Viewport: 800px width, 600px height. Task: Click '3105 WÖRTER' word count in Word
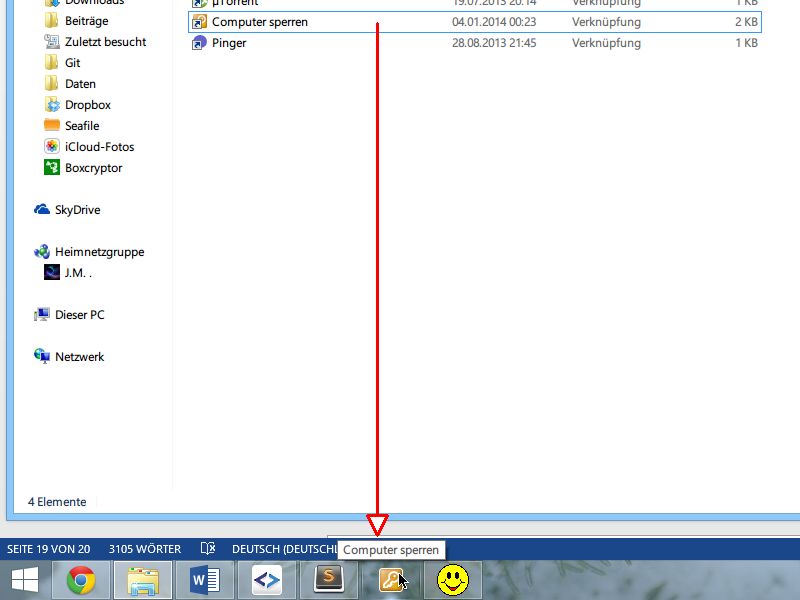(145, 549)
